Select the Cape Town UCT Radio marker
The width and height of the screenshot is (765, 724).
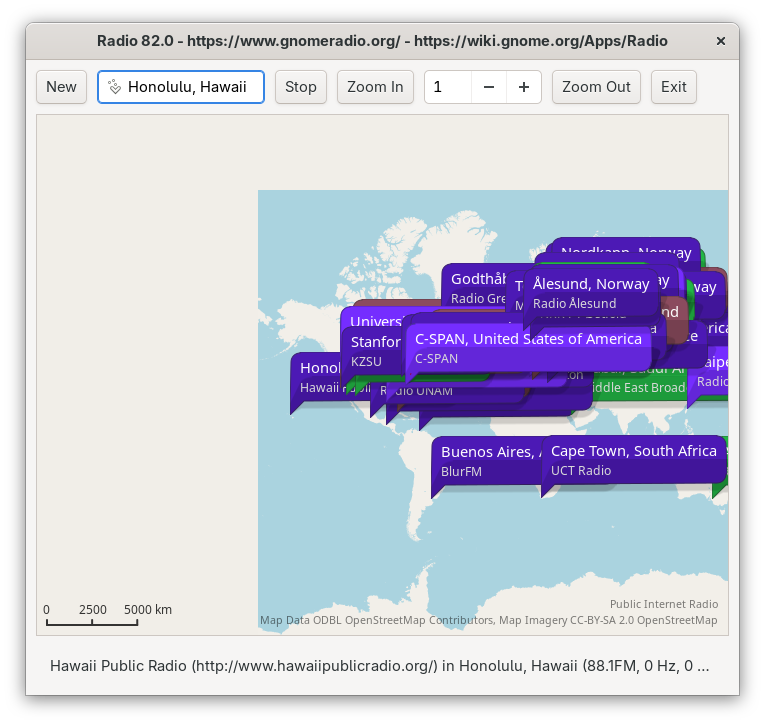coord(634,460)
